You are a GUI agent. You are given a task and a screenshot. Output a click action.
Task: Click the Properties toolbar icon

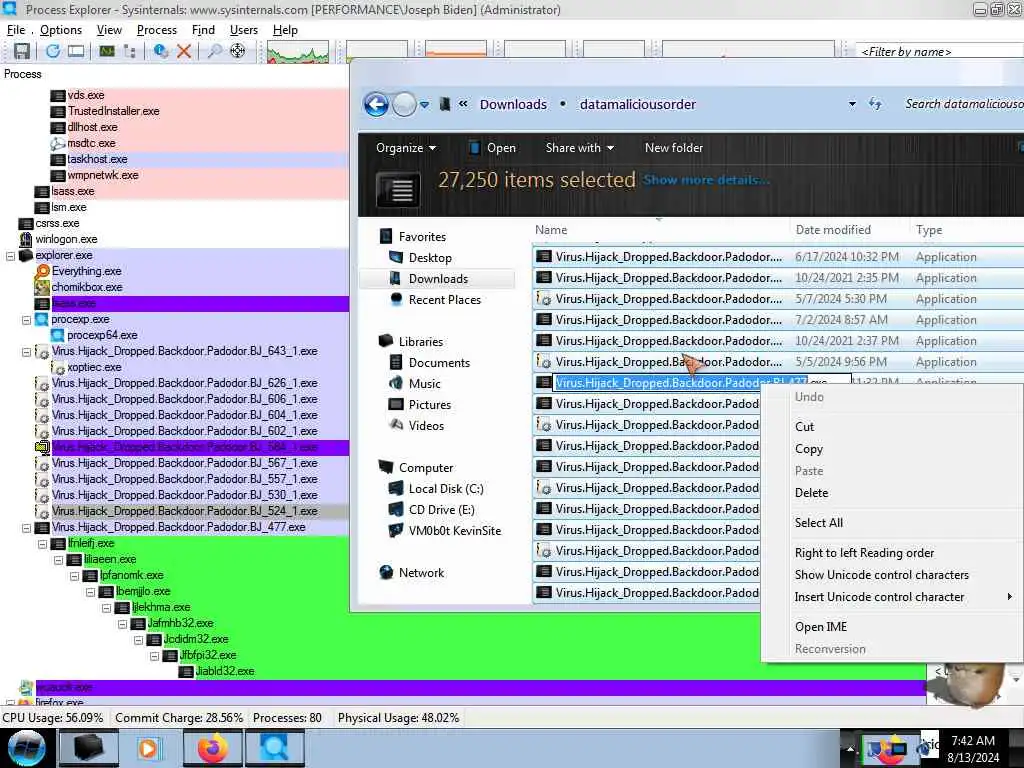click(160, 51)
